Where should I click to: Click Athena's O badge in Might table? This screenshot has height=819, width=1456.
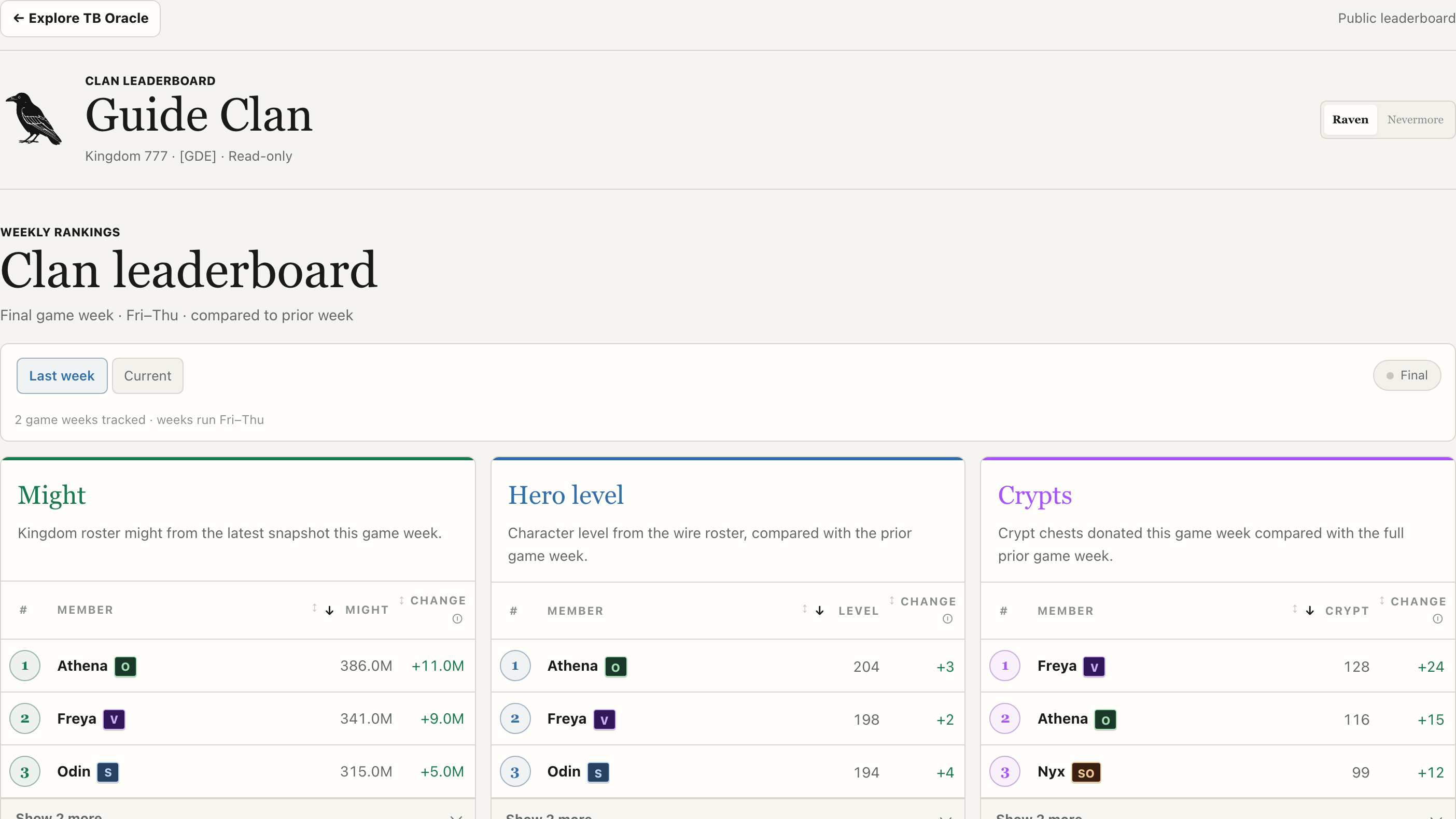125,667
